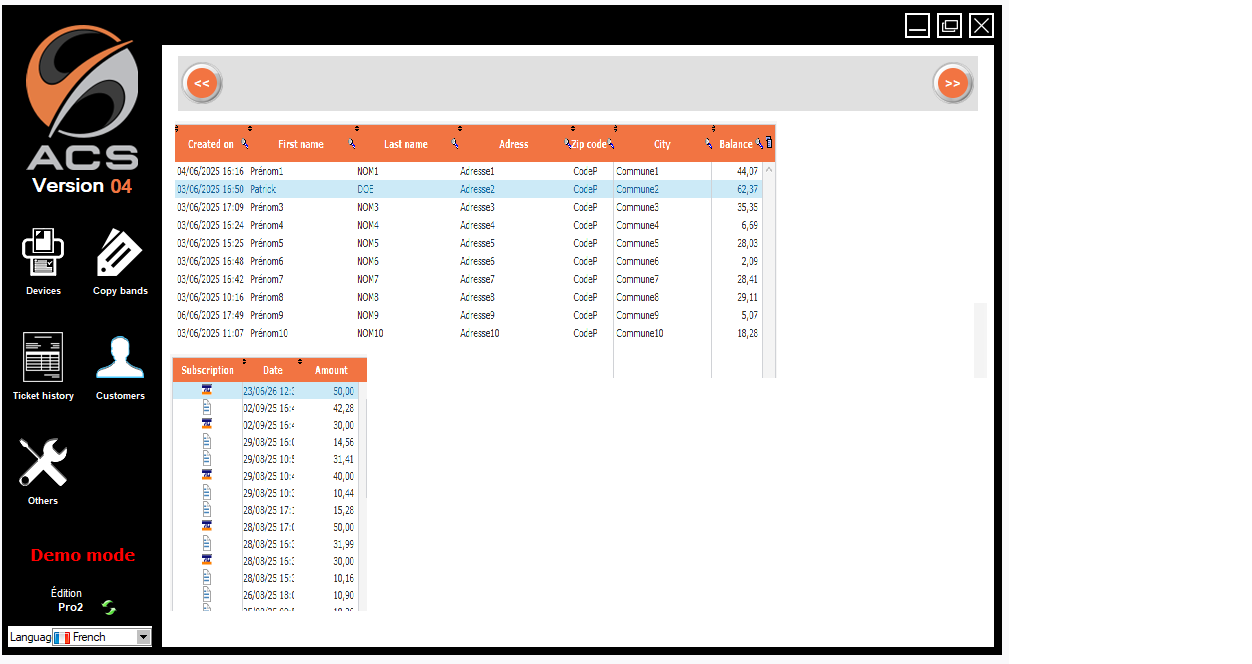1252x664 pixels.
Task: Open the Copy bands section
Action: 120,260
